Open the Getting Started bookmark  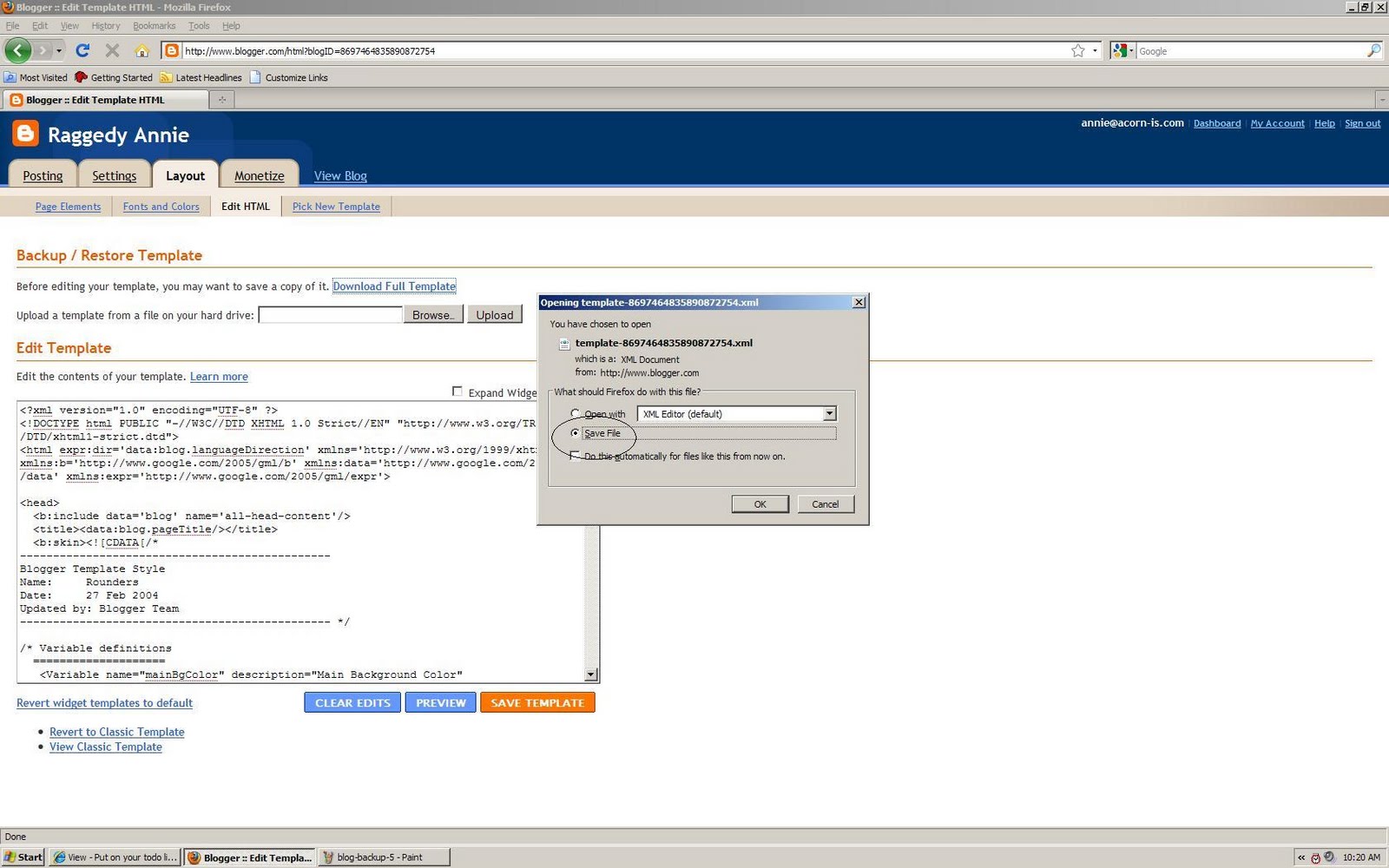pos(114,77)
